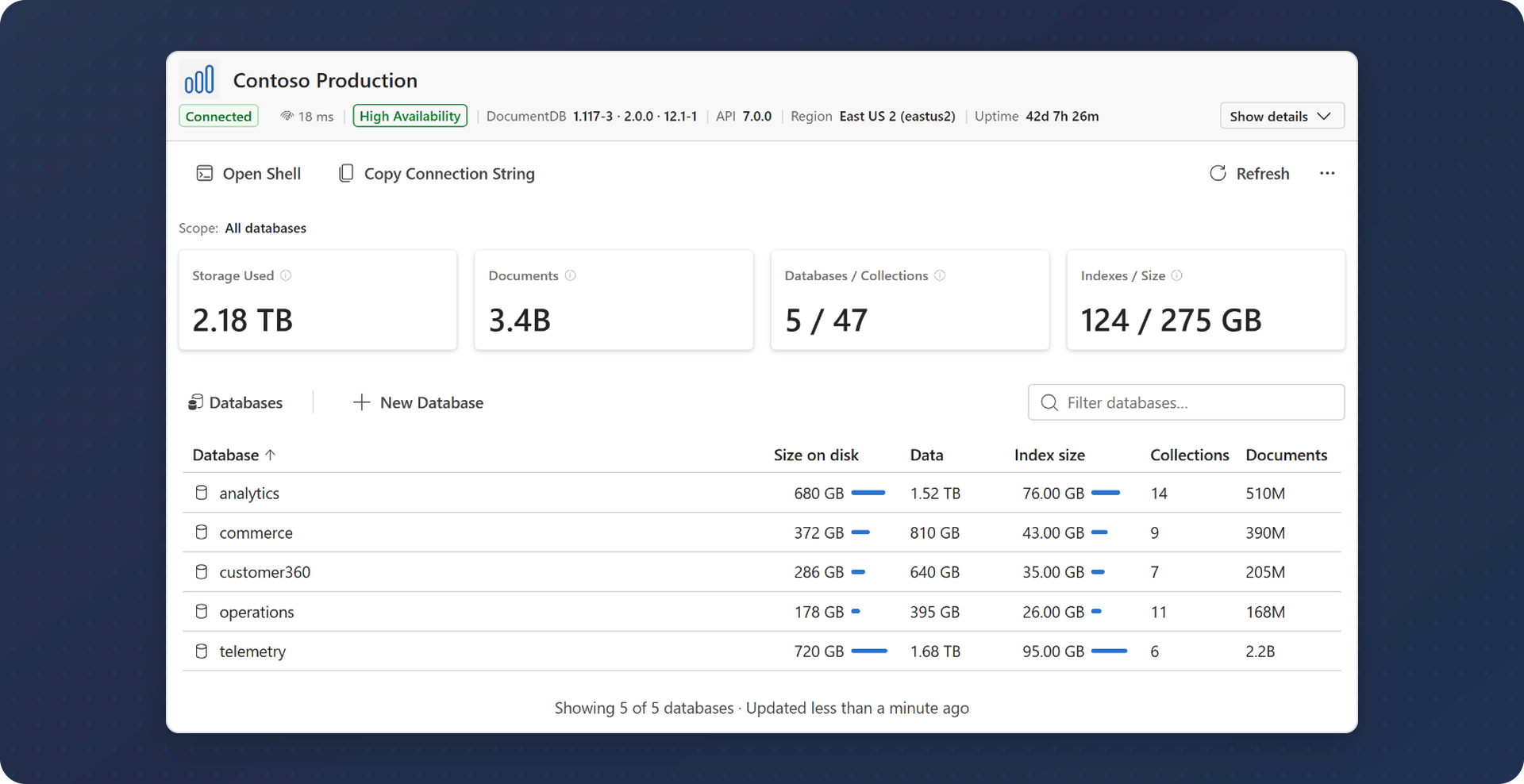Click the info icon beside Indexes / Size
The width and height of the screenshot is (1524, 784).
(1176, 275)
